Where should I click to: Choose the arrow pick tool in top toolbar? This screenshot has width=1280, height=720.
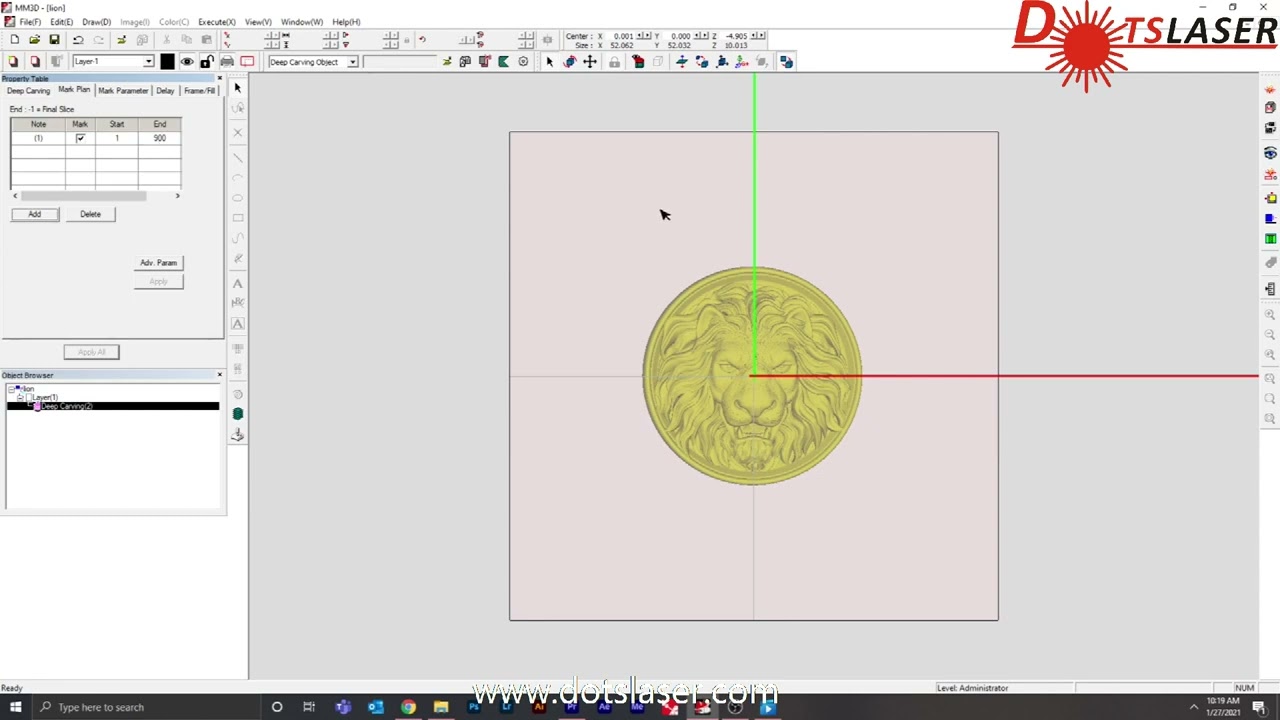pyautogui.click(x=549, y=62)
